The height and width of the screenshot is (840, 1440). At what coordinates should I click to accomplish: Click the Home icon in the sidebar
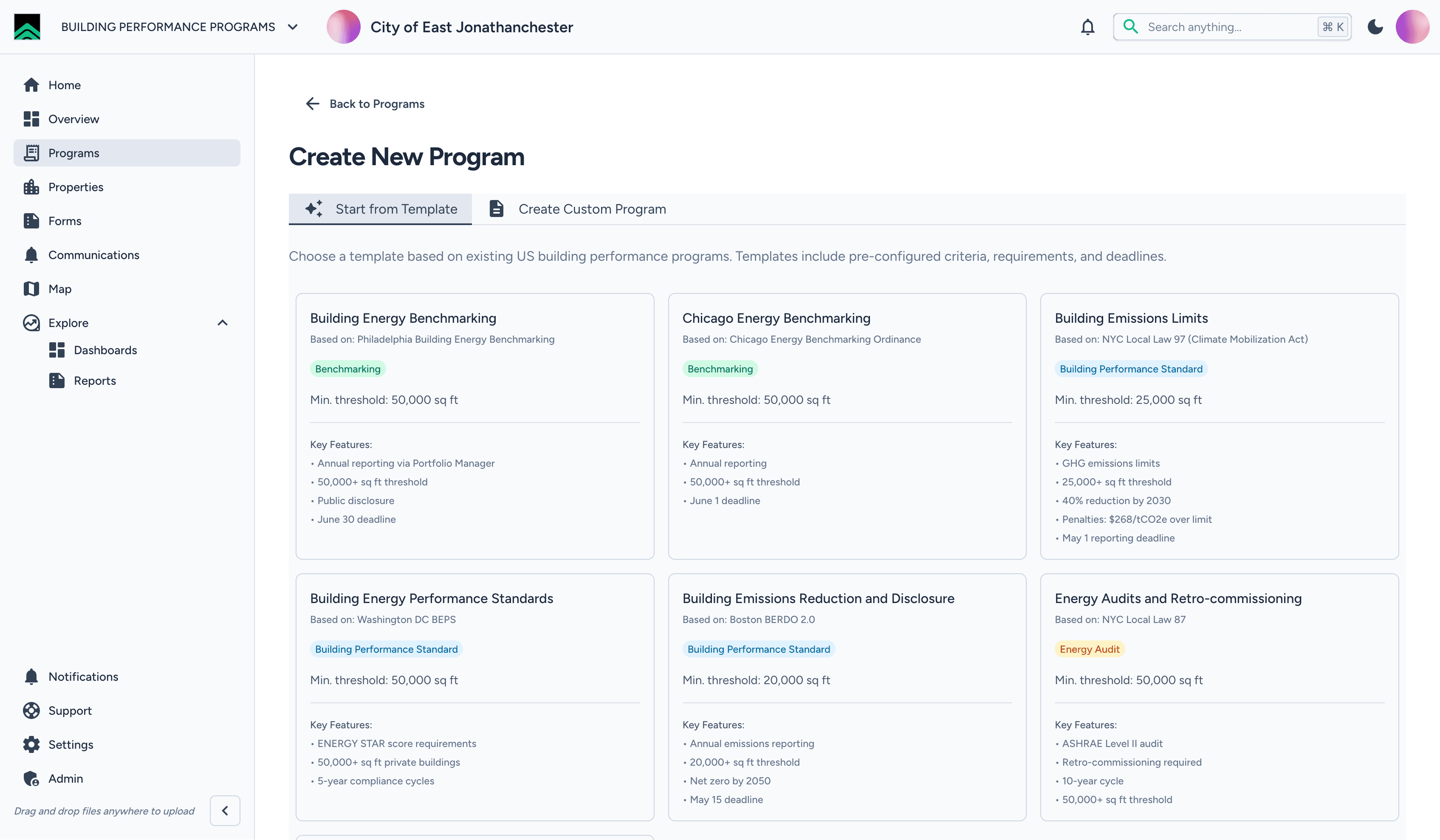click(x=31, y=85)
